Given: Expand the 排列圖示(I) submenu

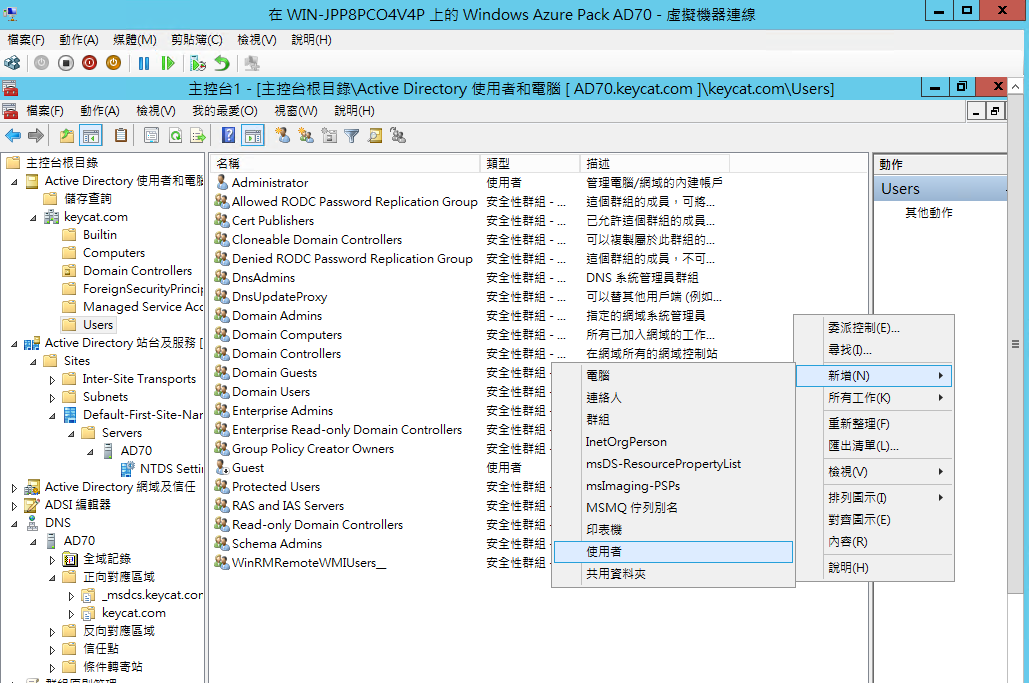Looking at the screenshot, I should coord(874,498).
